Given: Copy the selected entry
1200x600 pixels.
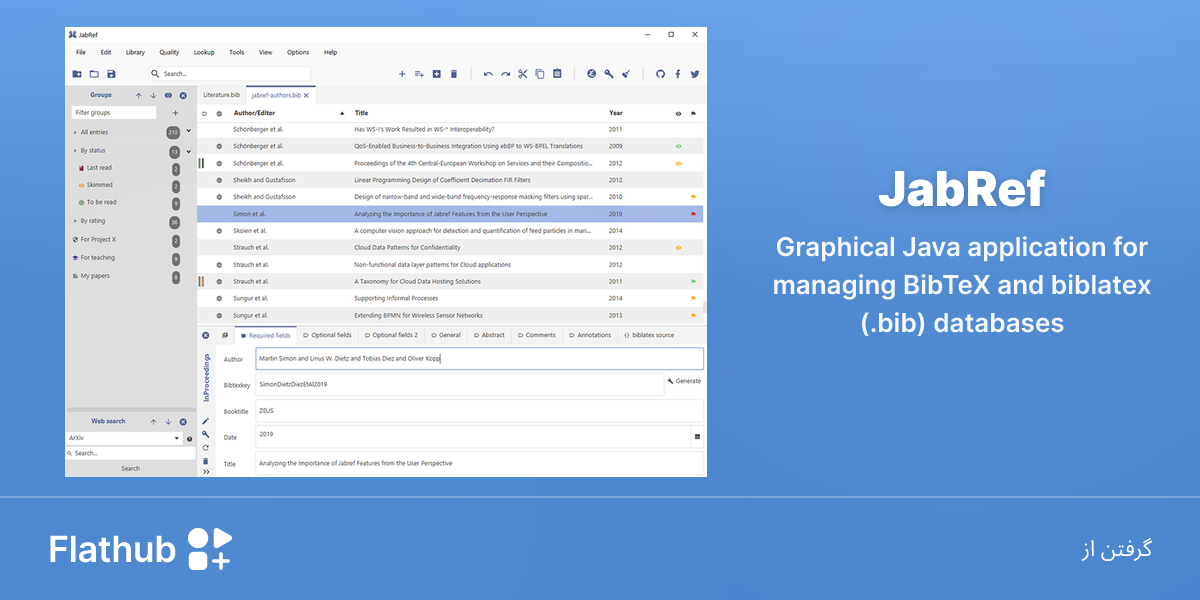Looking at the screenshot, I should pyautogui.click(x=540, y=74).
